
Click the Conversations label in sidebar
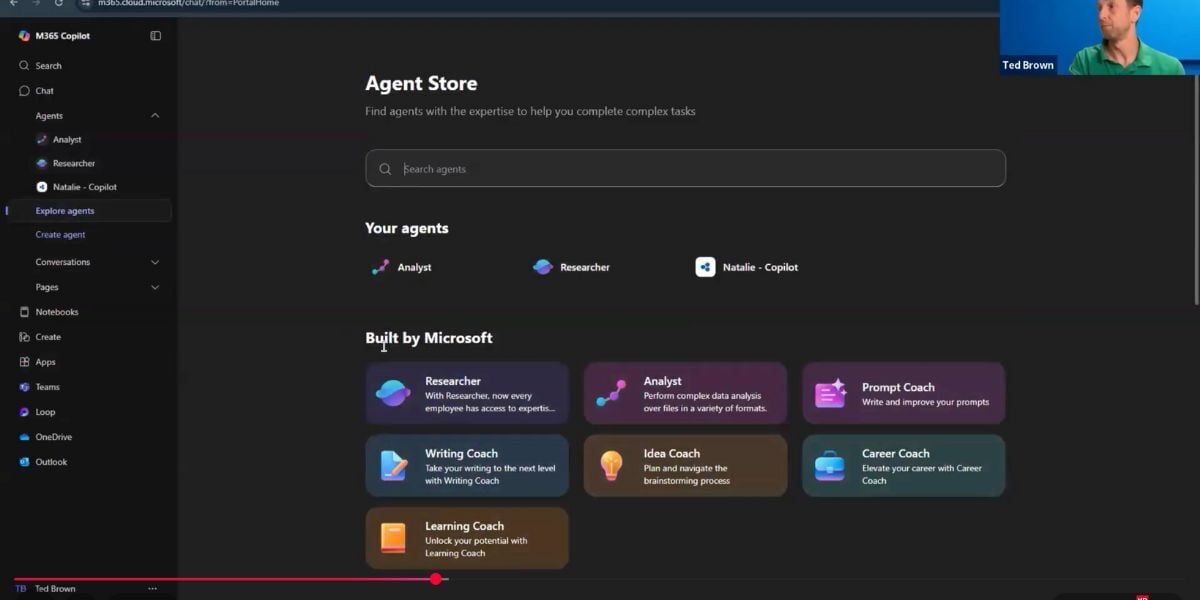(63, 262)
